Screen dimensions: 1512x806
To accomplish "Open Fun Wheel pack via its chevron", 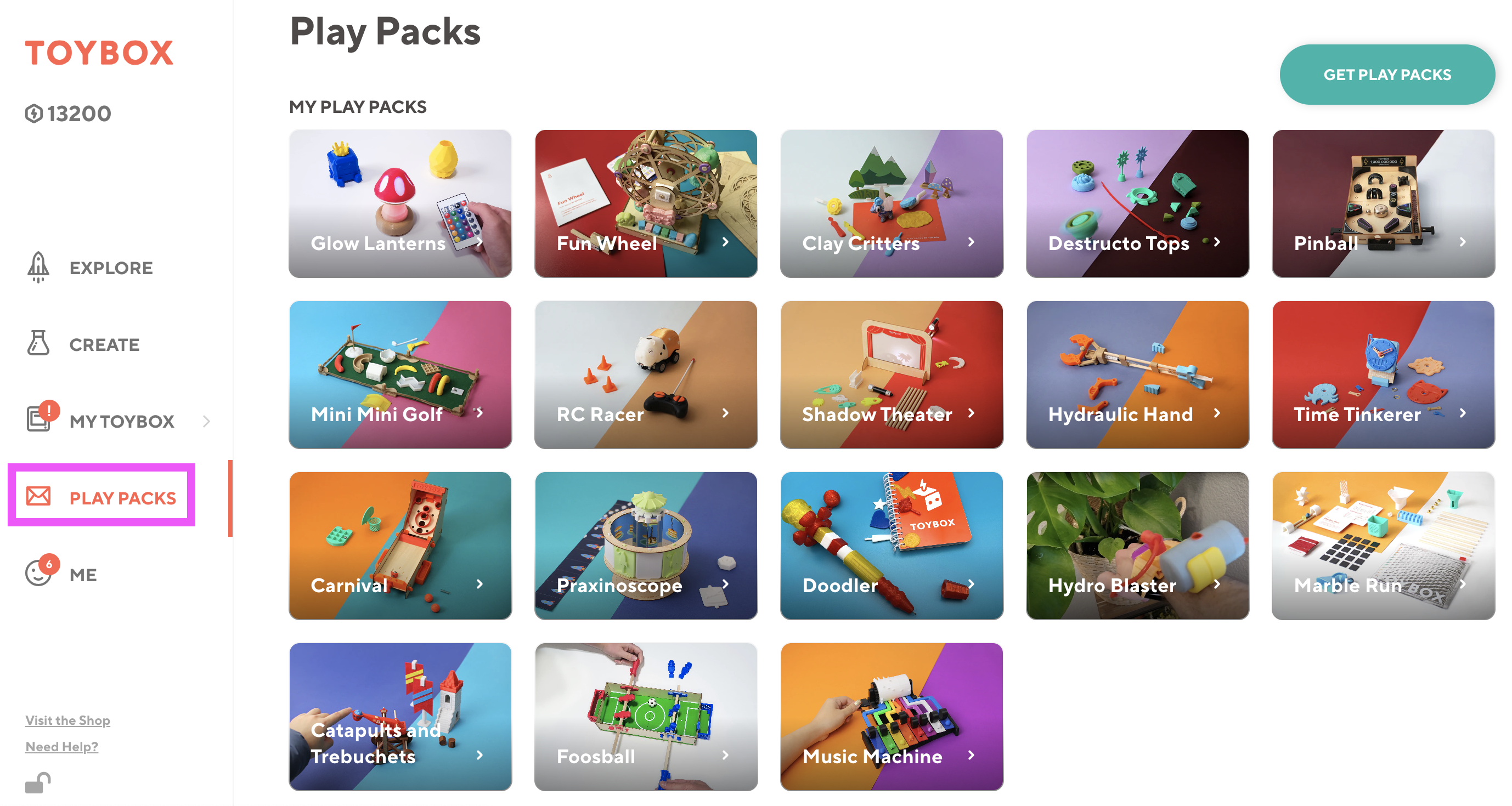I will coord(725,242).
